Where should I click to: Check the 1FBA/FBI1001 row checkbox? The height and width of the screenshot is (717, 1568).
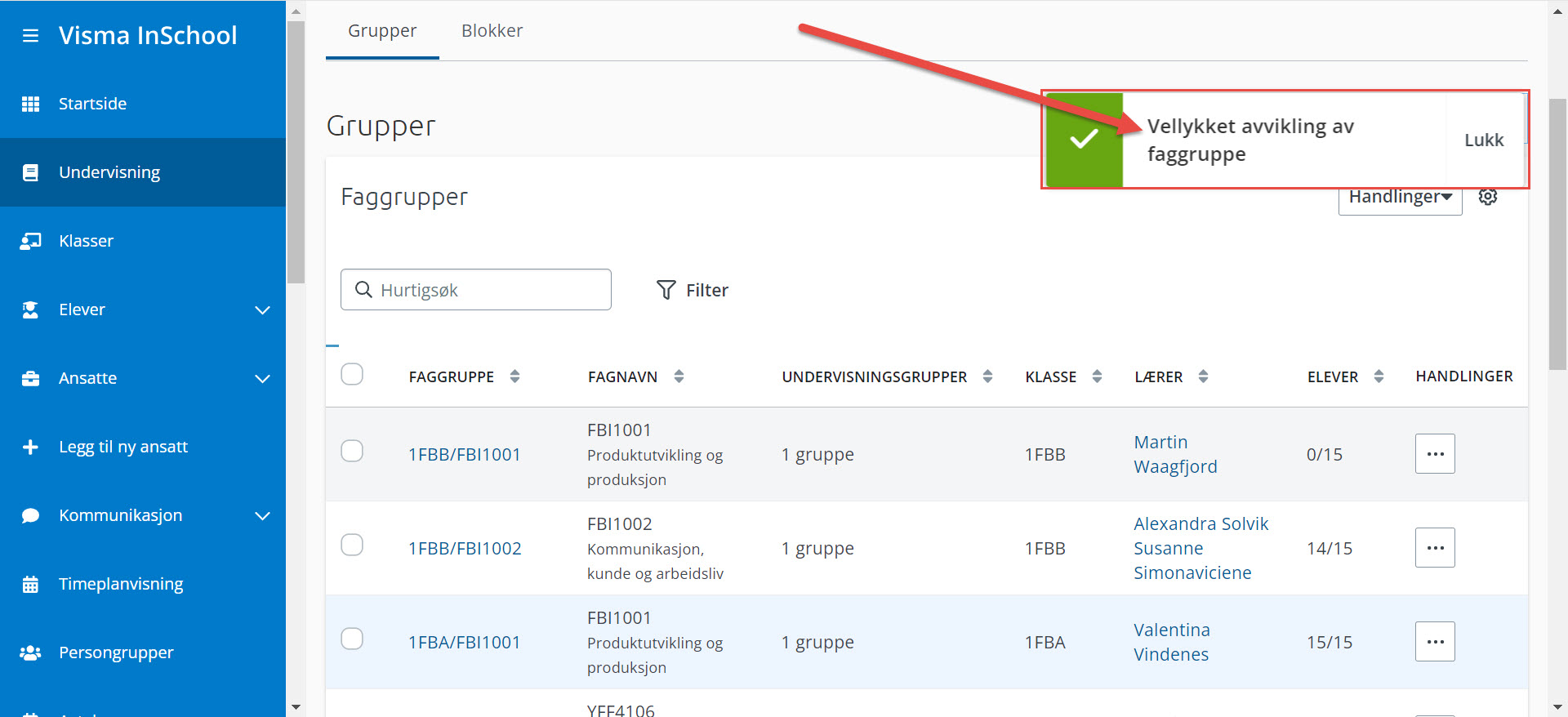pos(352,639)
